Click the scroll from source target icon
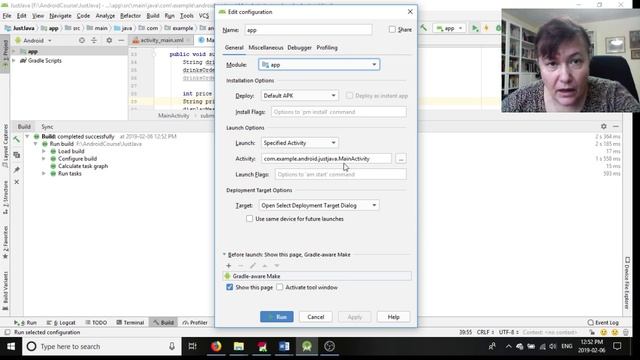 [82, 40]
